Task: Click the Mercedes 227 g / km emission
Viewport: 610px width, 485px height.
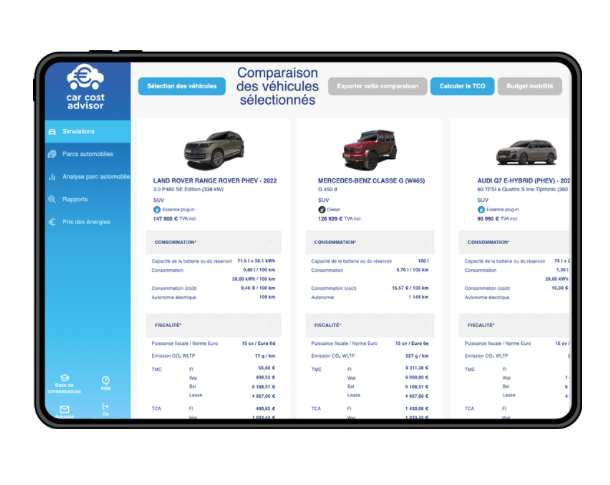Action: coord(417,356)
